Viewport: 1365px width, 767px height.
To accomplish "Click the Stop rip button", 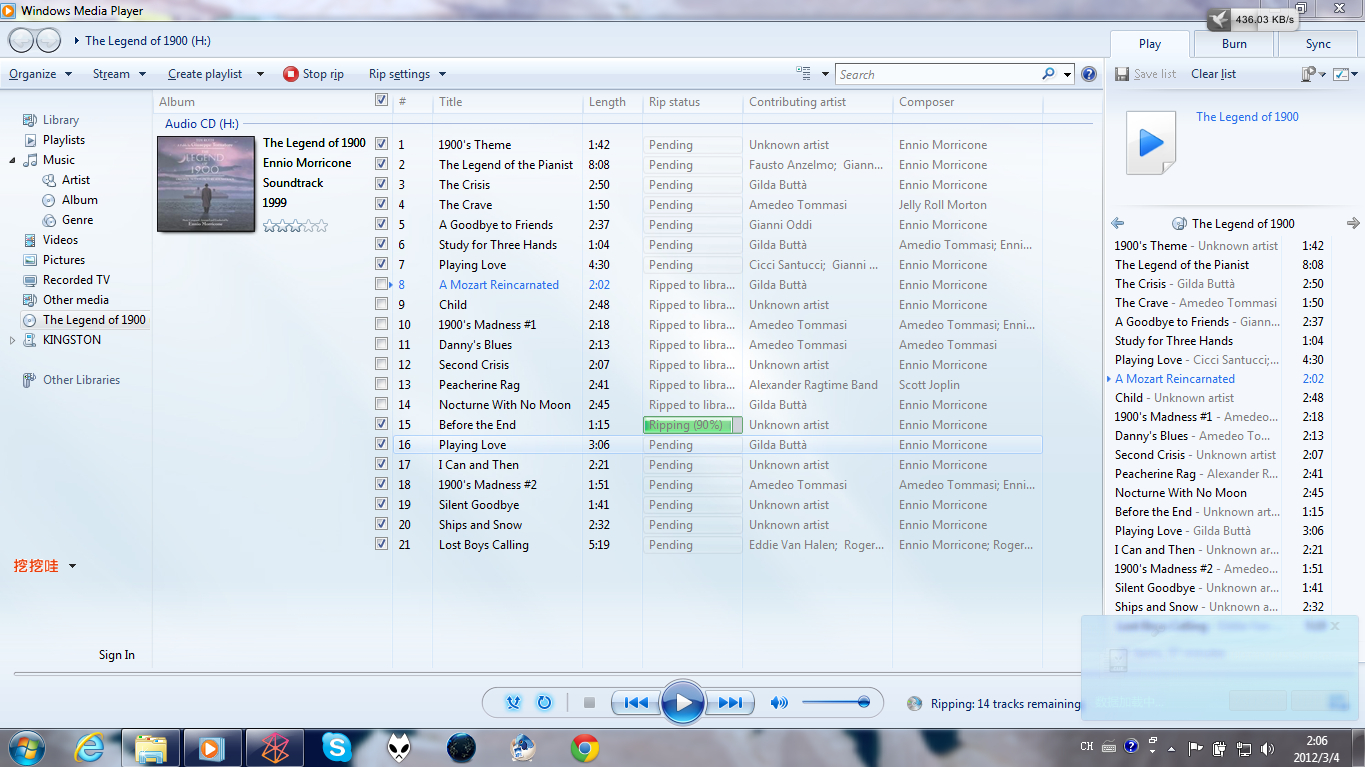I will pyautogui.click(x=313, y=74).
